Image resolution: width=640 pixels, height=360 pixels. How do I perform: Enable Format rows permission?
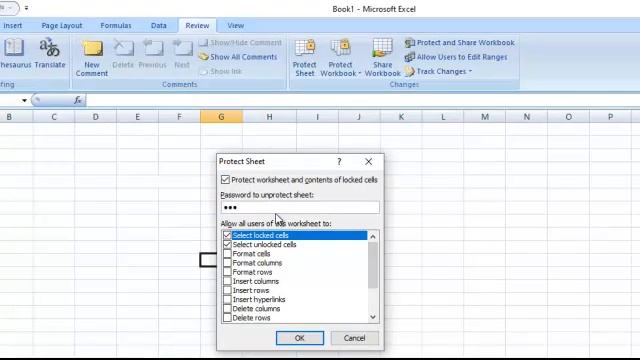227,272
